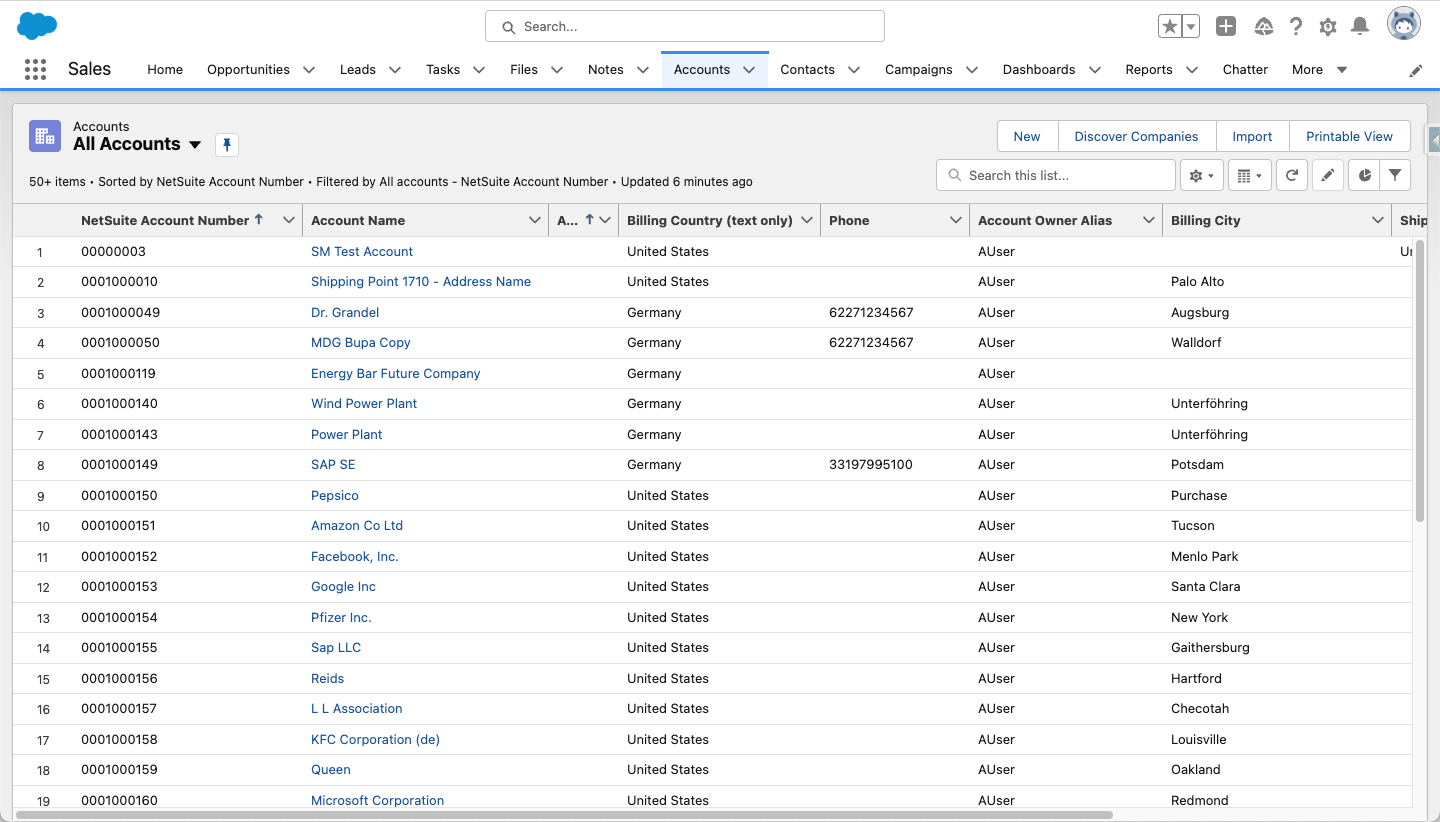The width and height of the screenshot is (1440, 822).
Task: Open the More navigation menu
Action: (x=1320, y=69)
